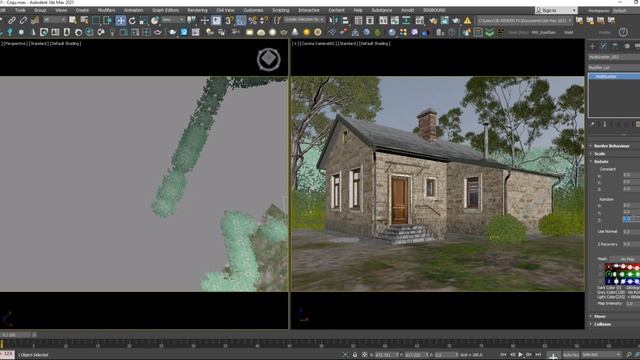The image size is (640, 360).
Task: Click the Use Normal value field
Action: 631,231
